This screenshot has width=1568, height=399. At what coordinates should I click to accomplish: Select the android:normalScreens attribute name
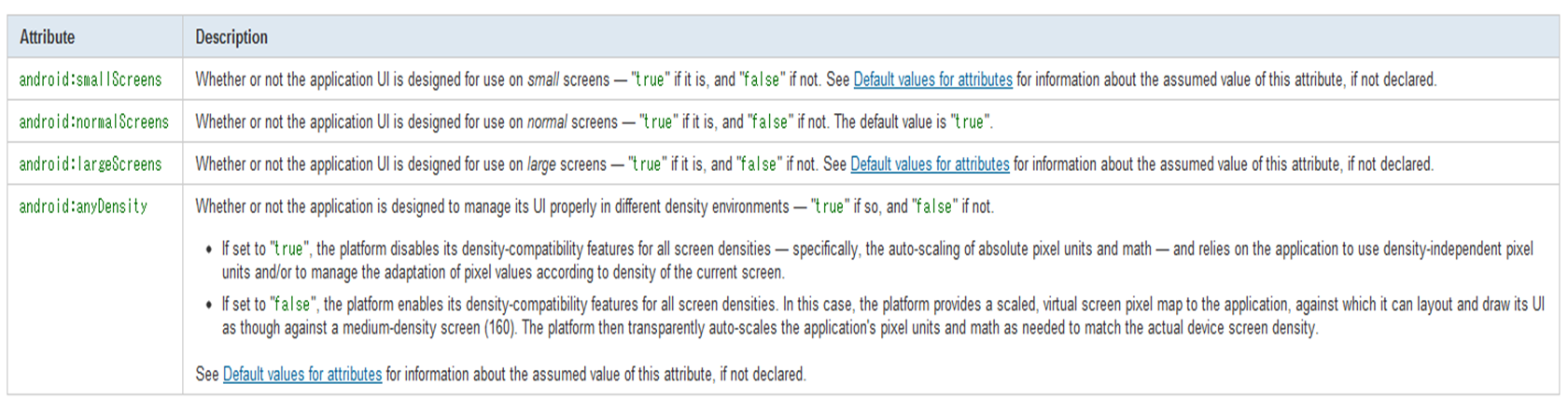[x=94, y=121]
